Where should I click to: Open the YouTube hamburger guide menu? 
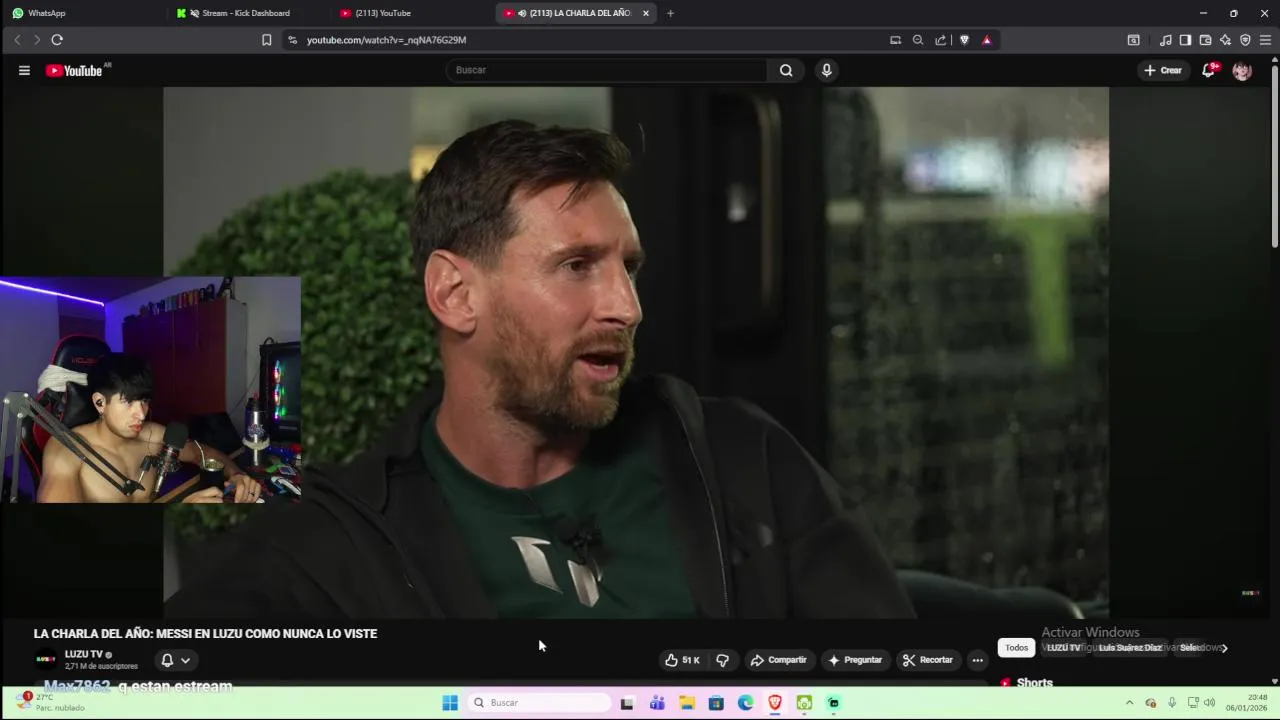click(24, 70)
